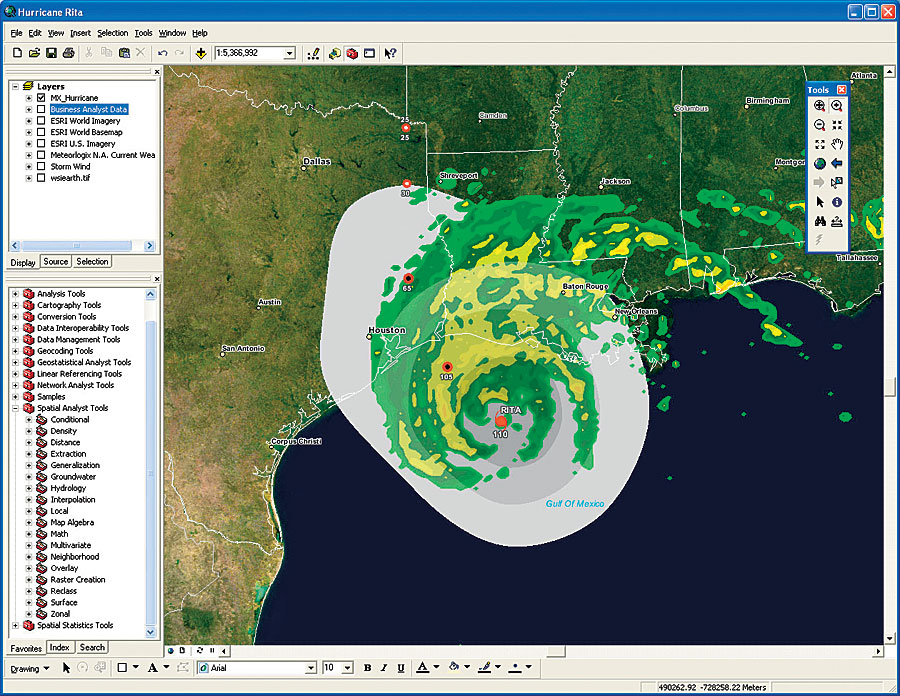The height and width of the screenshot is (696, 900).
Task: Expand the Hydrology toolset
Action: coord(29,488)
